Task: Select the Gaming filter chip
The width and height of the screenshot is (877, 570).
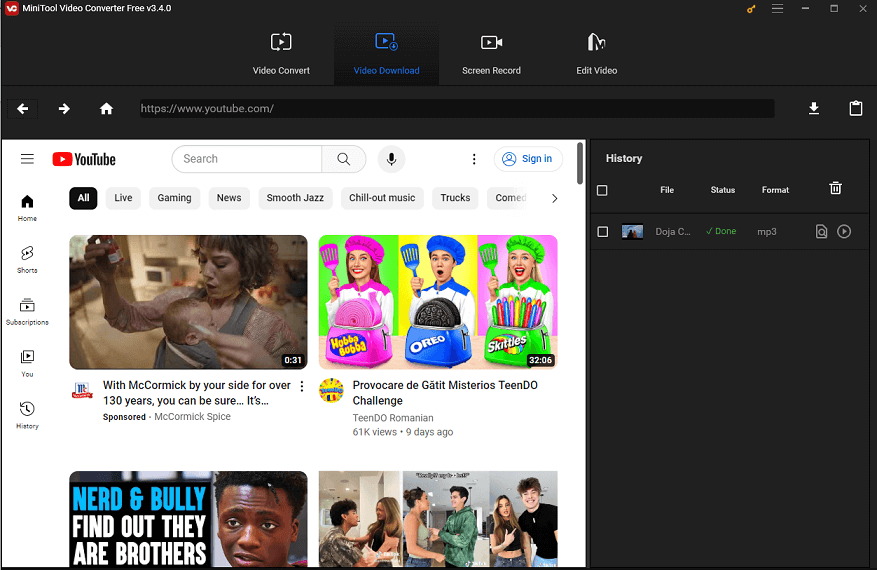Action: click(175, 198)
